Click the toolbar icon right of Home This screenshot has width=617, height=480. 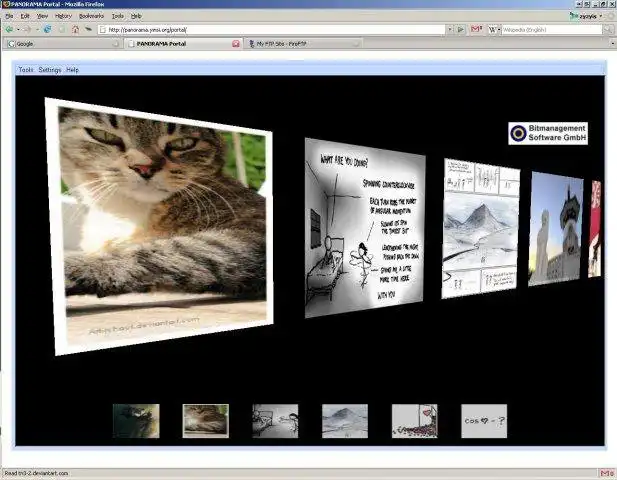[89, 30]
